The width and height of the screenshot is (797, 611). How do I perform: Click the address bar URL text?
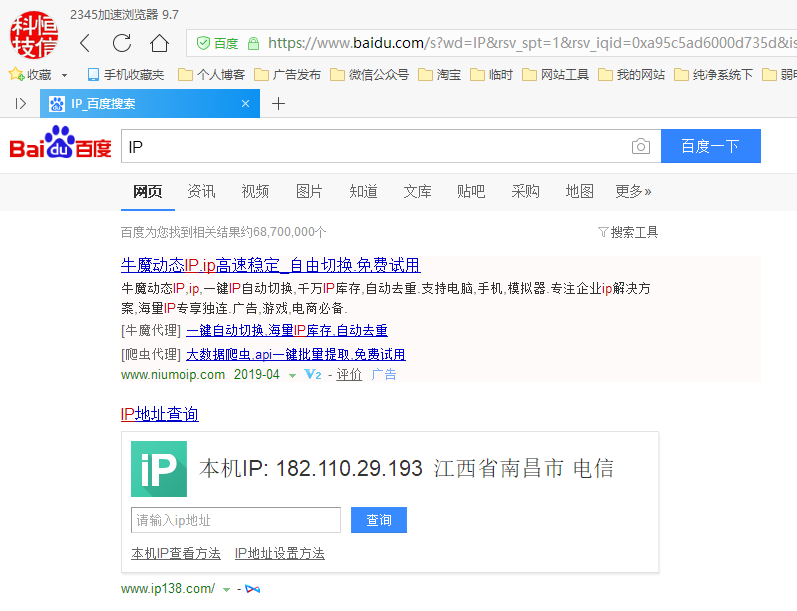[x=532, y=43]
